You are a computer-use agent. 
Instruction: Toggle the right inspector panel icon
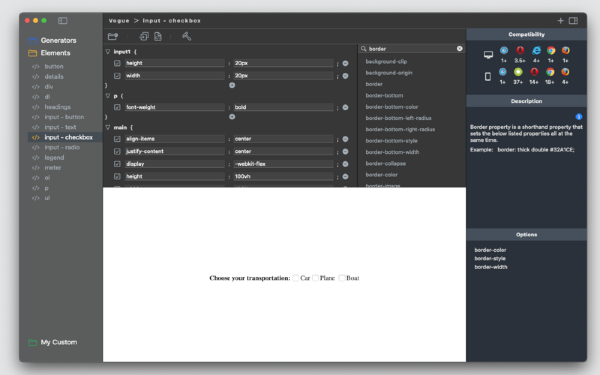pyautogui.click(x=573, y=21)
